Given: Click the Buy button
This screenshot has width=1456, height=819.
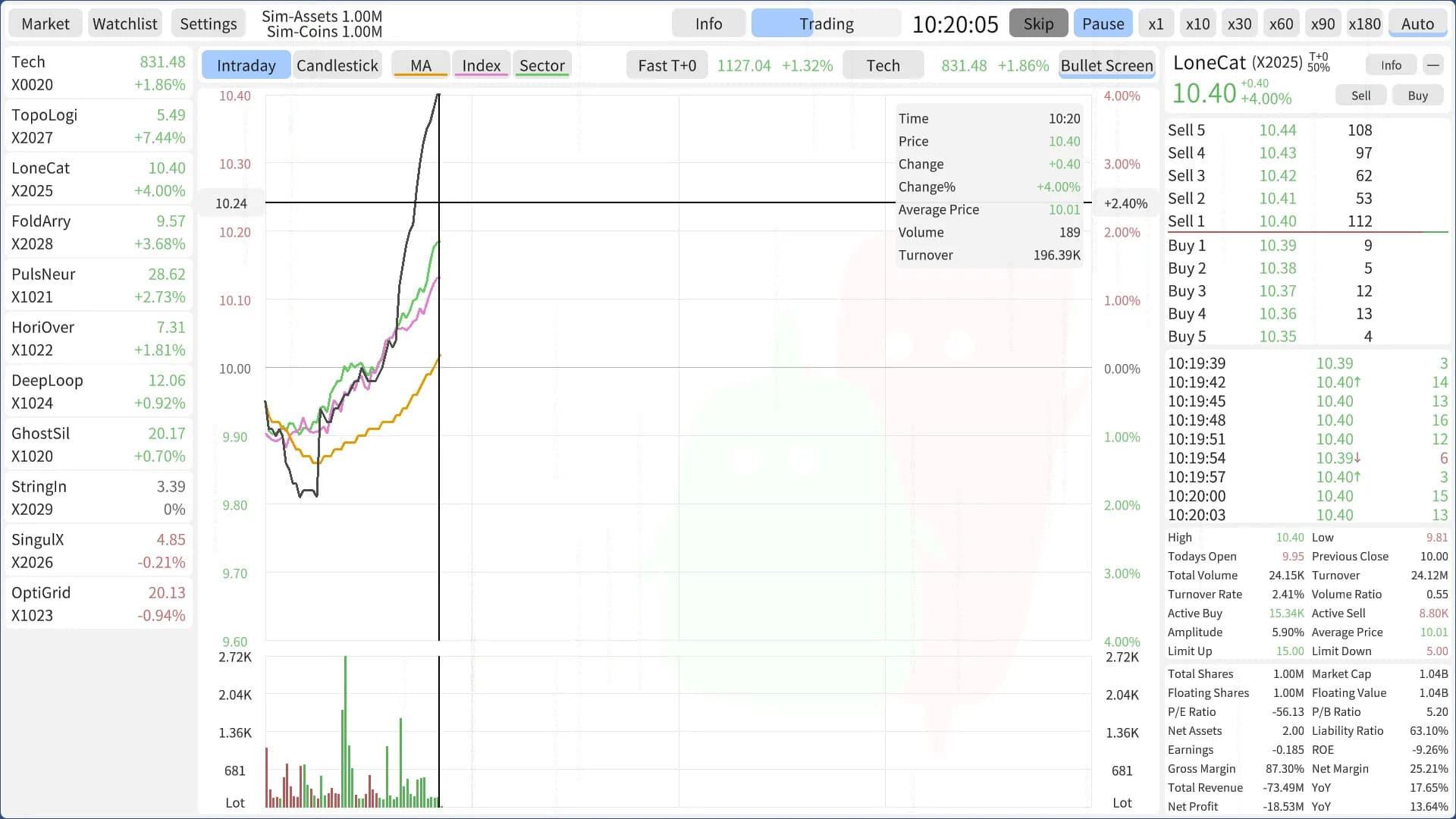Looking at the screenshot, I should 1417,96.
